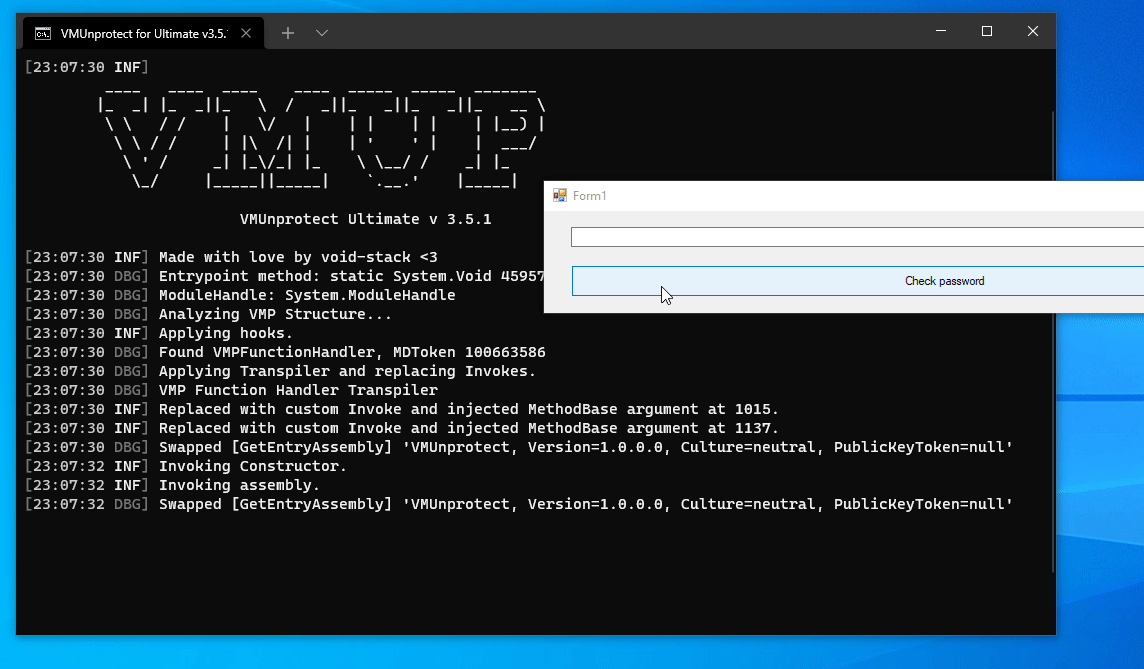Click the 'VMUnprotect Ultimate v 3.5.1' heading text
The image size is (1144, 669).
(366, 219)
